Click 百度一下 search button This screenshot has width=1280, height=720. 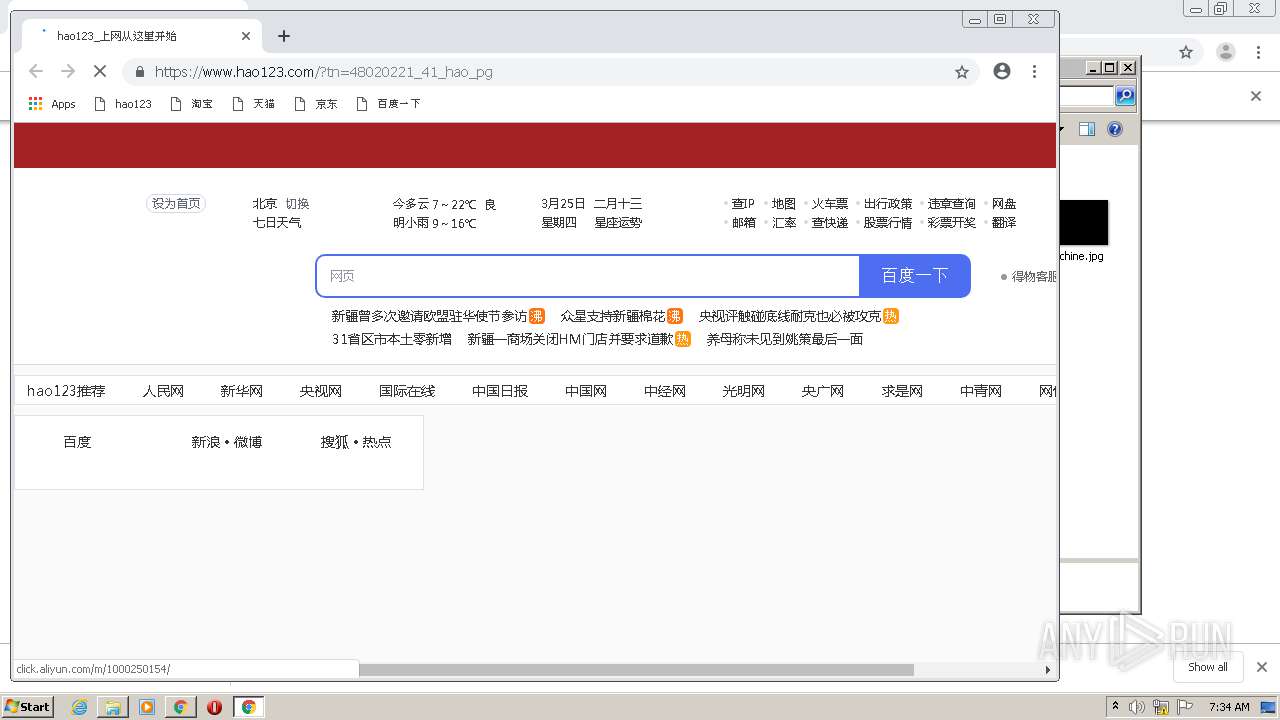click(x=915, y=276)
